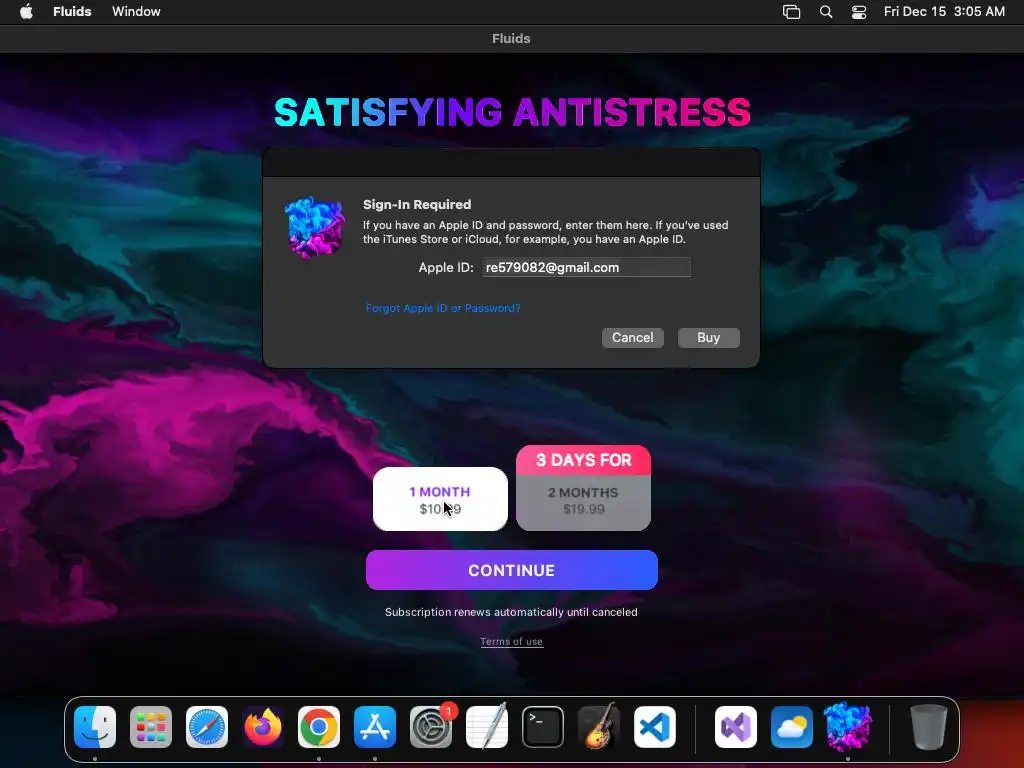This screenshot has height=768, width=1024.
Task: Launch Terminal from the dock
Action: [543, 727]
